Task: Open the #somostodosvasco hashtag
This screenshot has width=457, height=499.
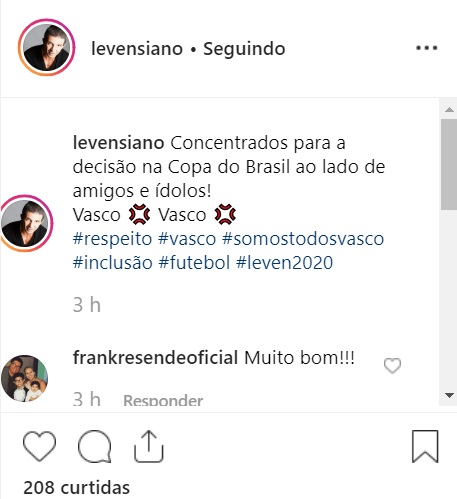Action: 303,239
